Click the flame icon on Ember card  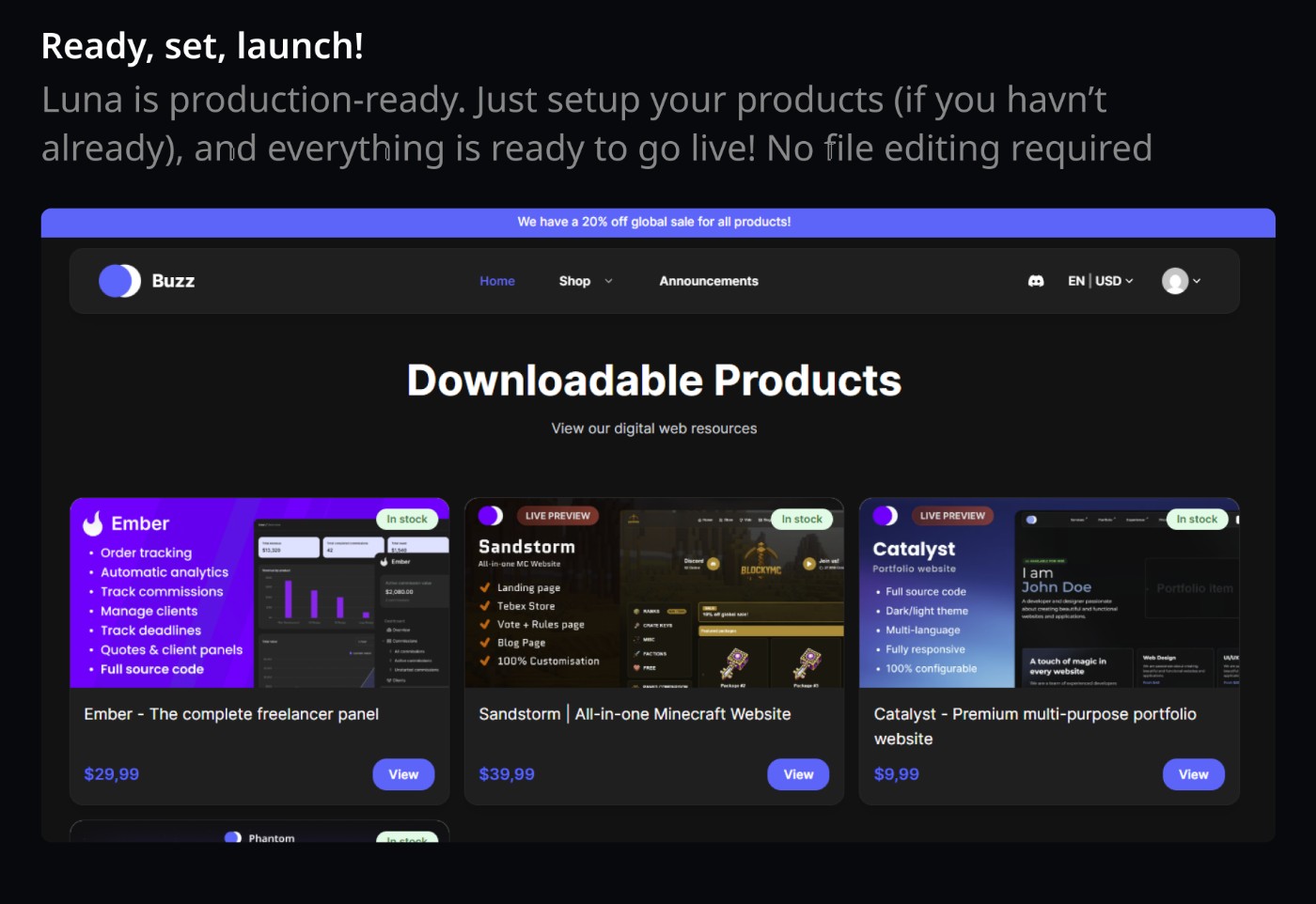click(93, 523)
